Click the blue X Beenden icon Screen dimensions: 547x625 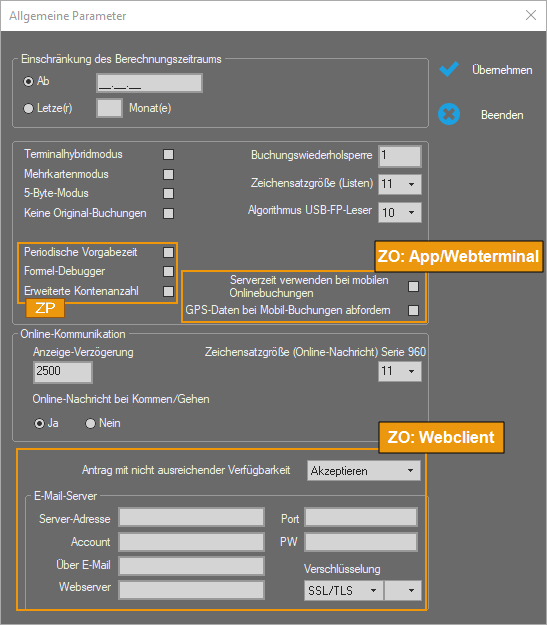[449, 114]
